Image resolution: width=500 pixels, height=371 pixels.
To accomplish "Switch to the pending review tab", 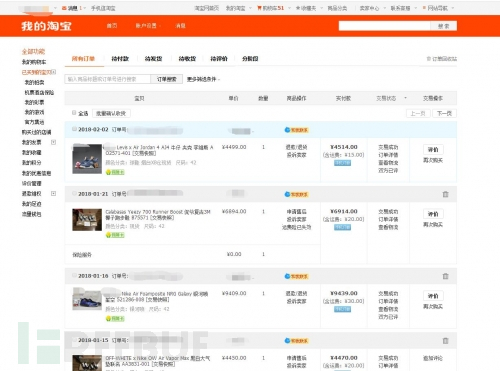I will [219, 59].
